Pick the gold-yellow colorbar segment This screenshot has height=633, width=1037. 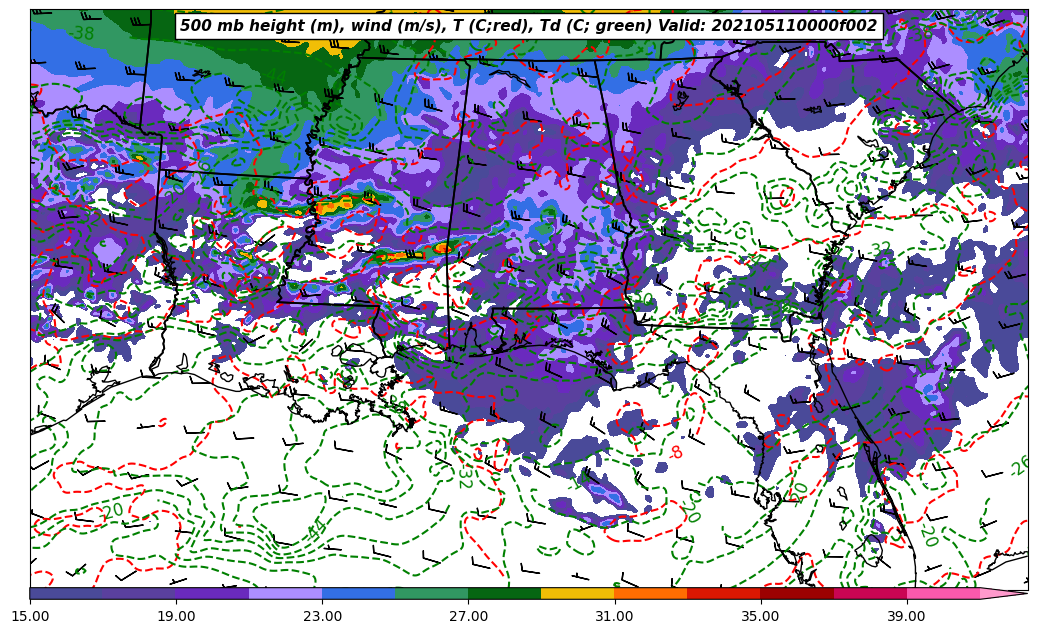click(577, 594)
